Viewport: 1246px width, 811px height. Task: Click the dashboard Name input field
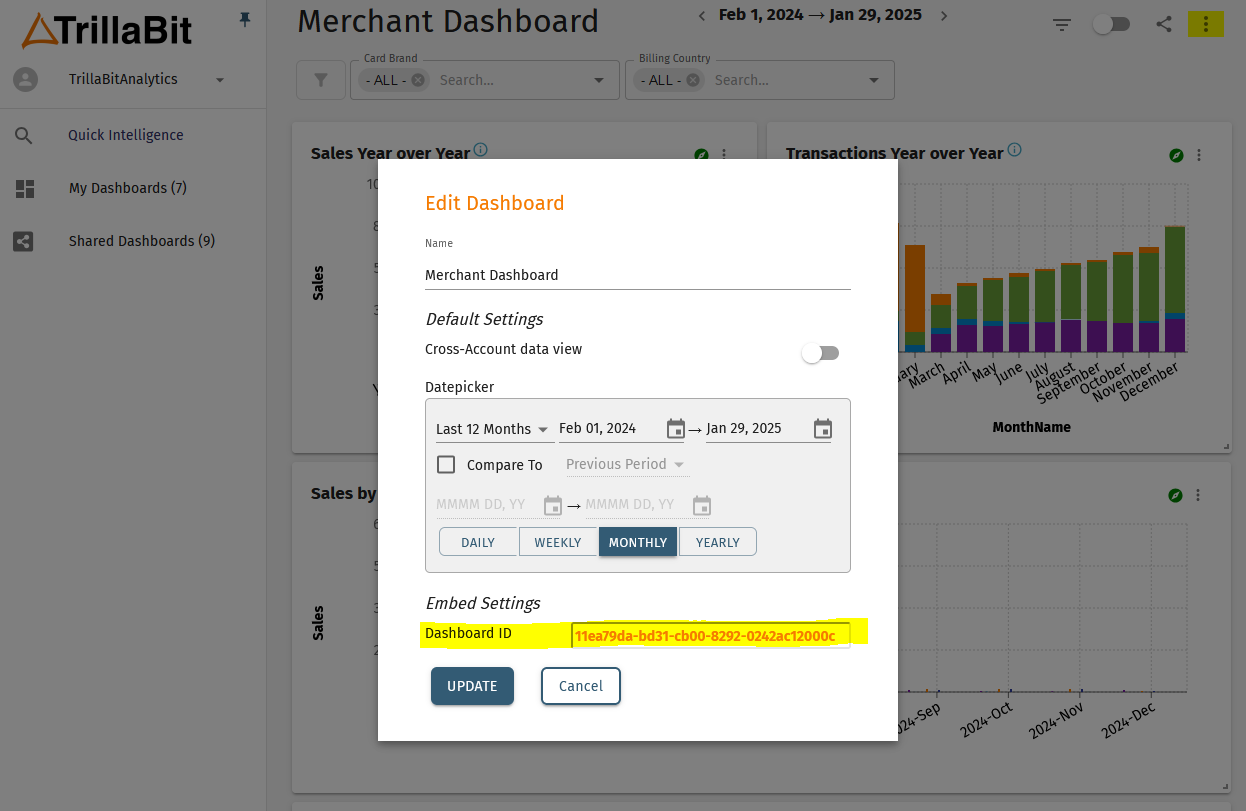pos(637,275)
